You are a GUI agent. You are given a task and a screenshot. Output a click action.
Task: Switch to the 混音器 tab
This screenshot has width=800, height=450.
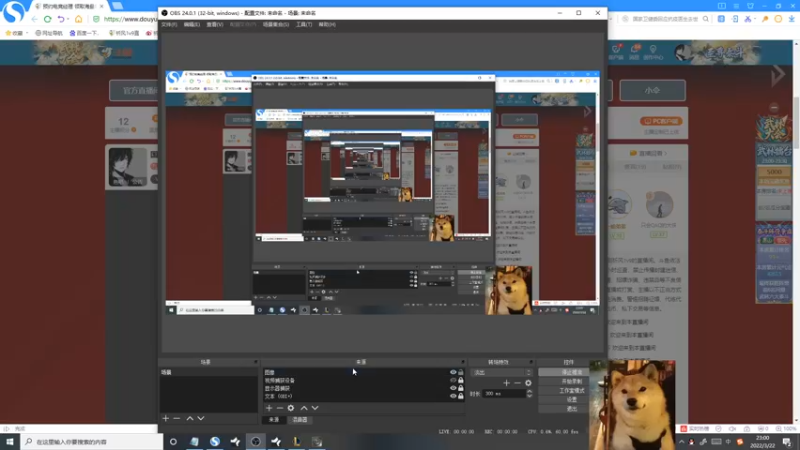click(300, 419)
